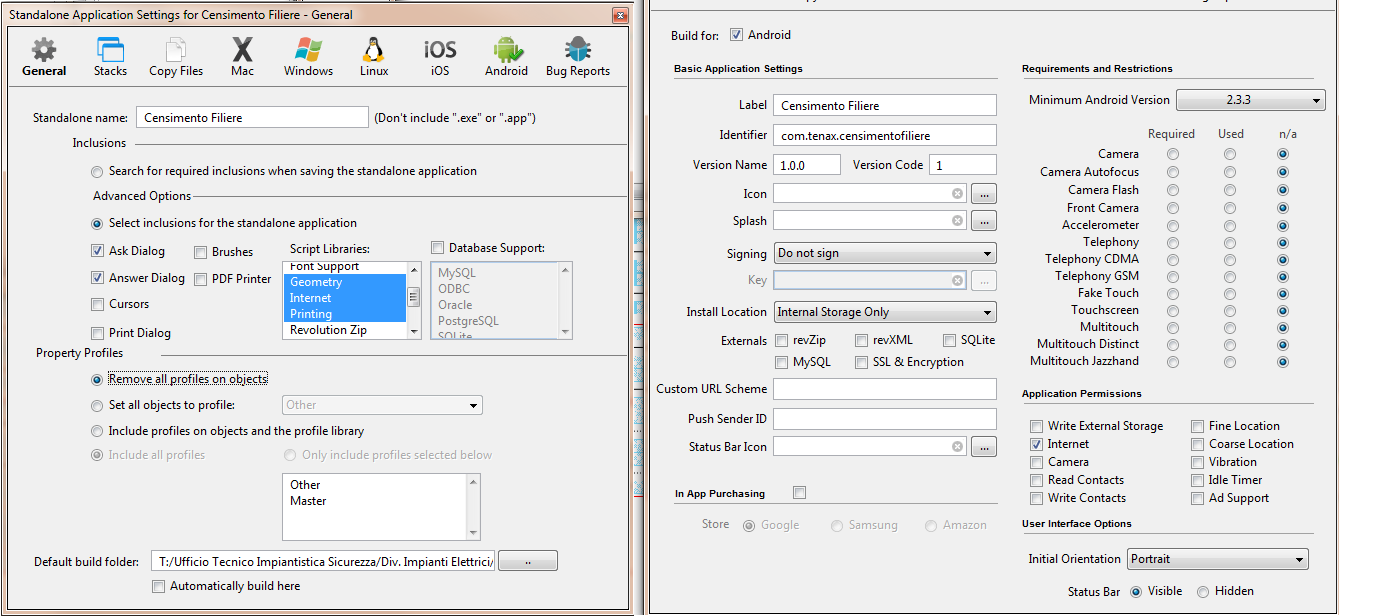Click the Push Sender ID field
1400x616 pixels.
[885, 419]
